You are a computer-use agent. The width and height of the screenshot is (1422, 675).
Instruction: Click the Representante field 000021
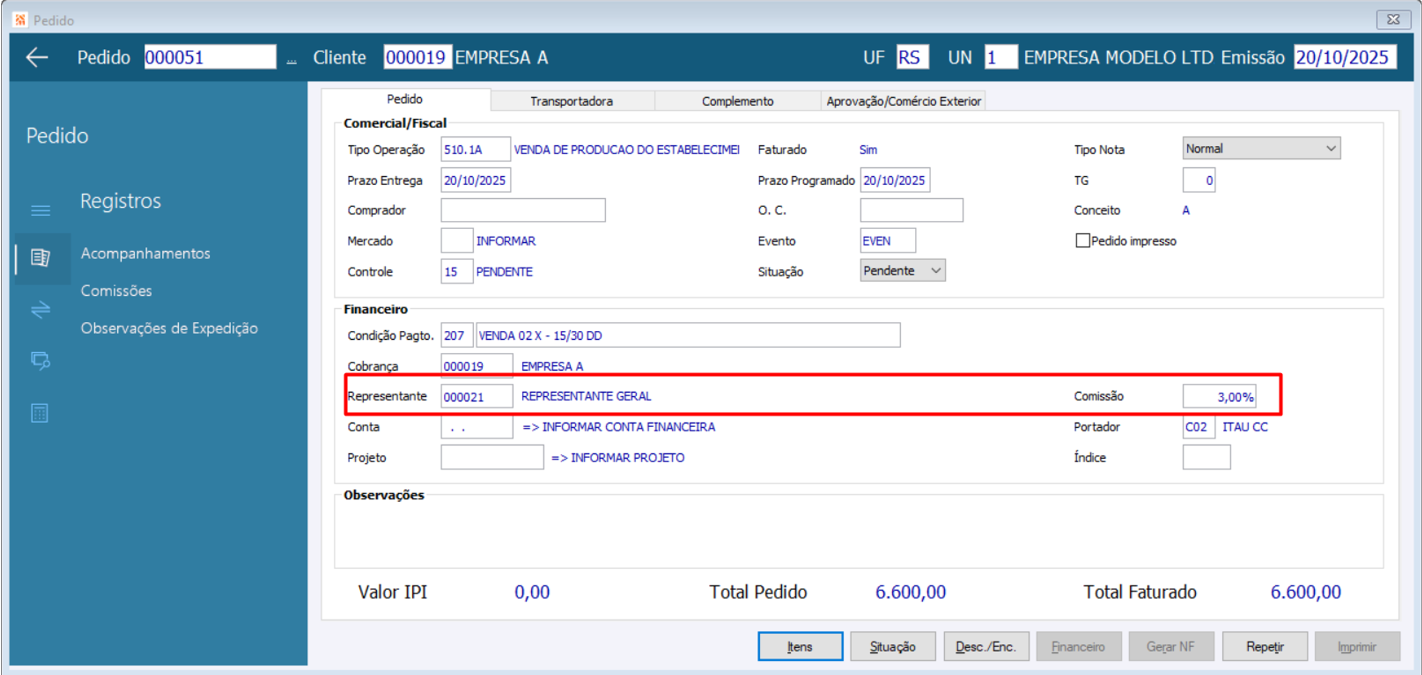477,396
